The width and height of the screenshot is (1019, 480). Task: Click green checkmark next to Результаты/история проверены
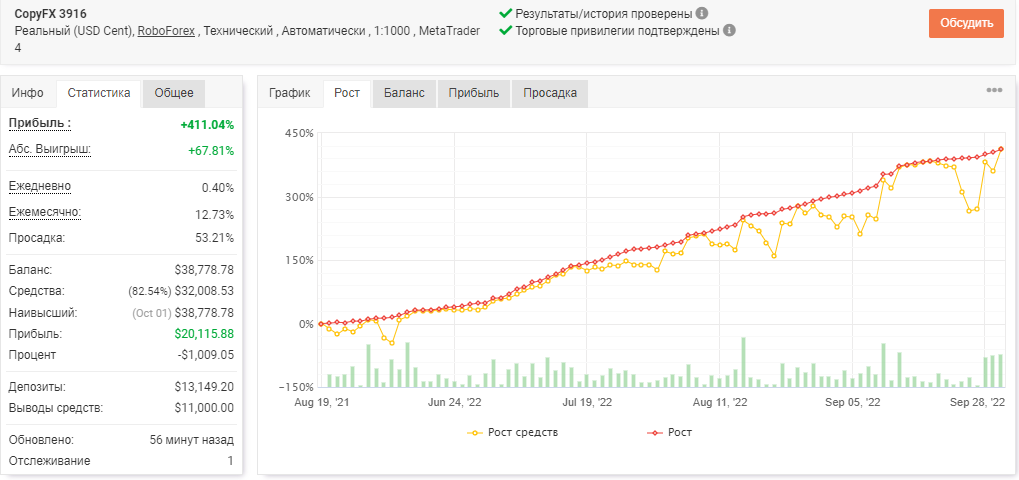[x=505, y=13]
